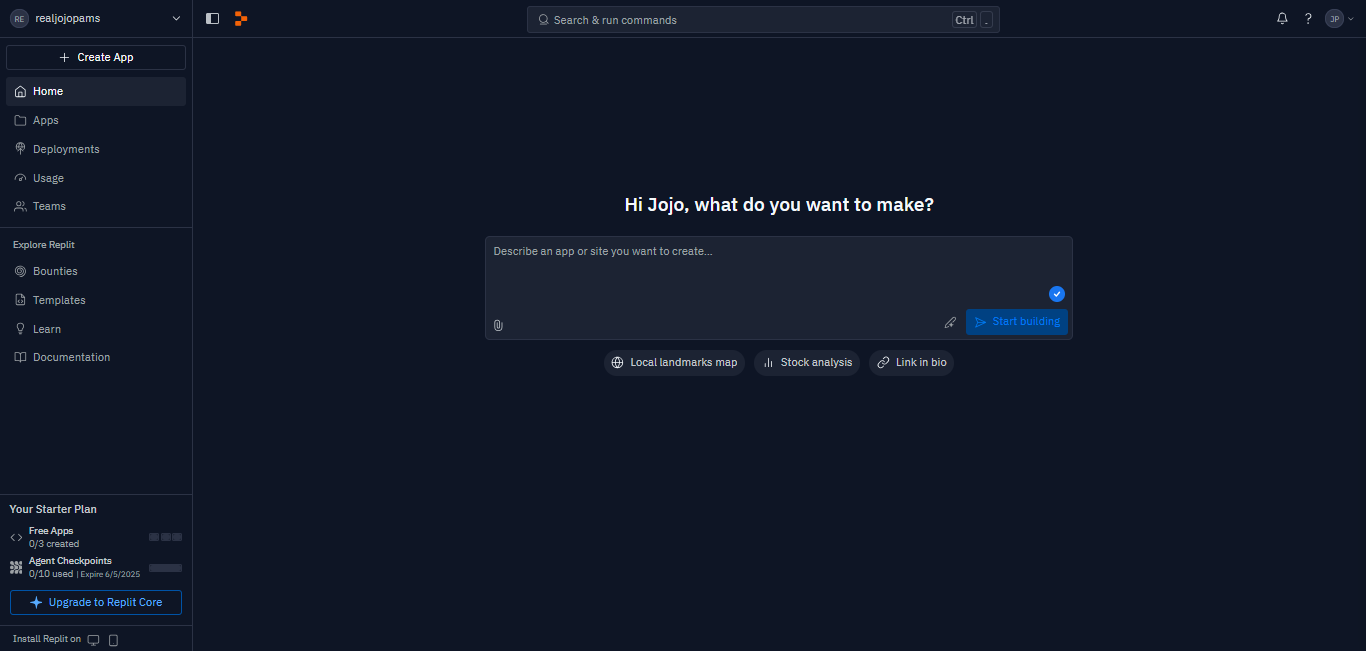The image size is (1366, 651).
Task: Click the Learn lightbulb icon
Action: (x=20, y=329)
